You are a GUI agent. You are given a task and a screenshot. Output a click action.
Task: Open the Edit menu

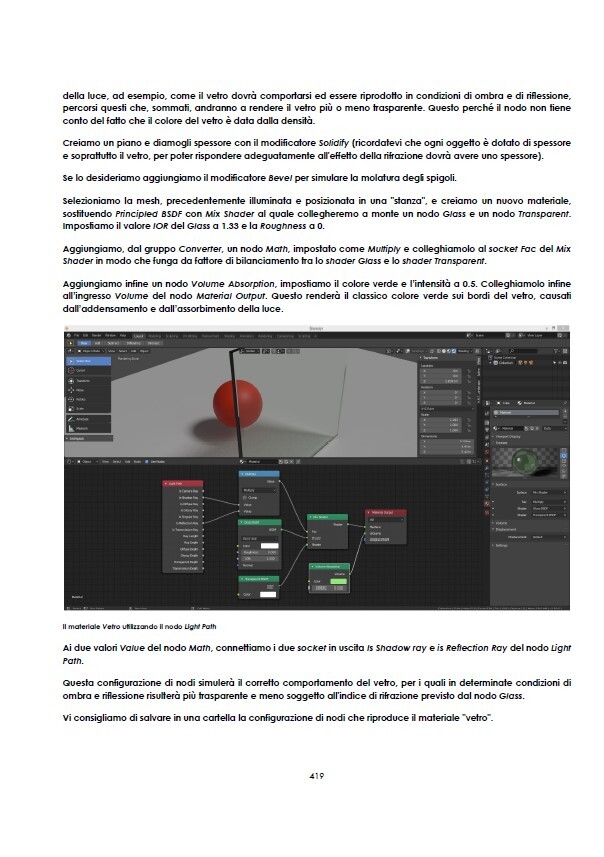(x=85, y=336)
